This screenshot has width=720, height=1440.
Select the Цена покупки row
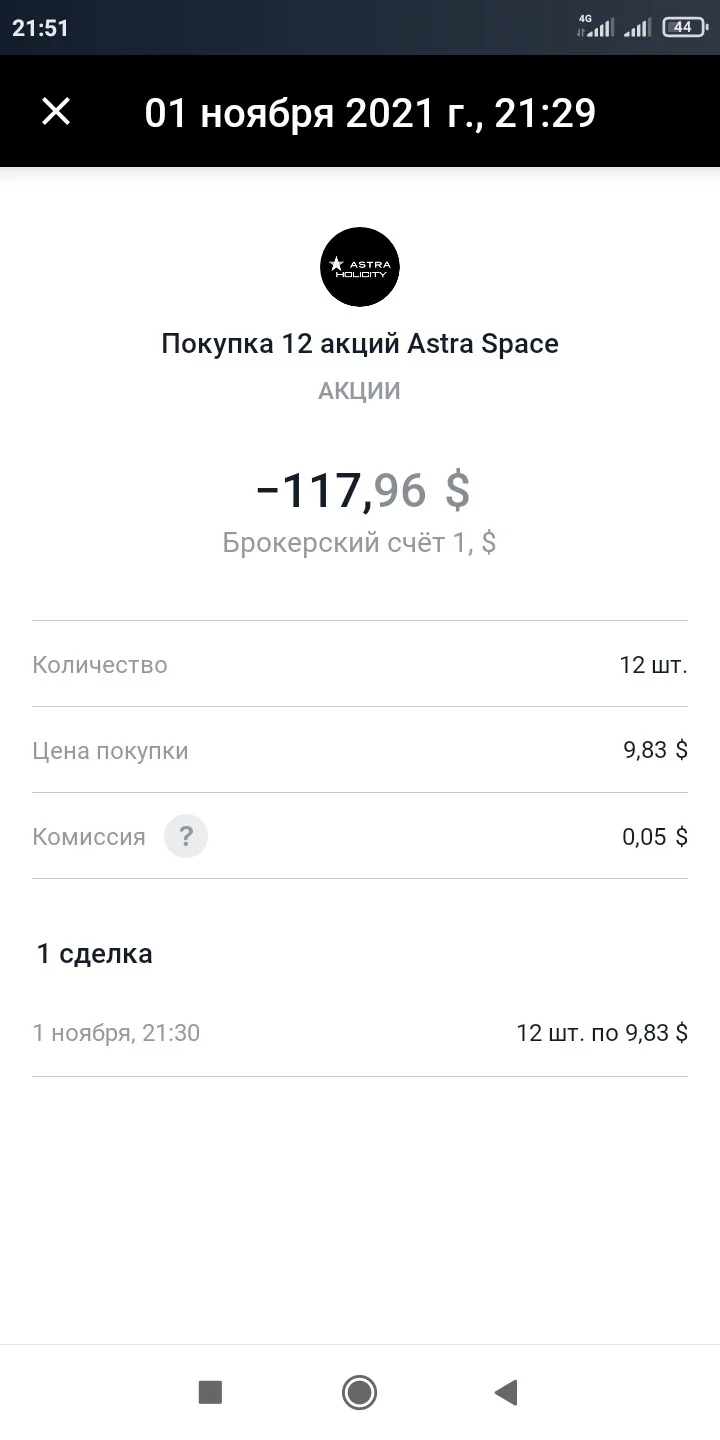[360, 750]
